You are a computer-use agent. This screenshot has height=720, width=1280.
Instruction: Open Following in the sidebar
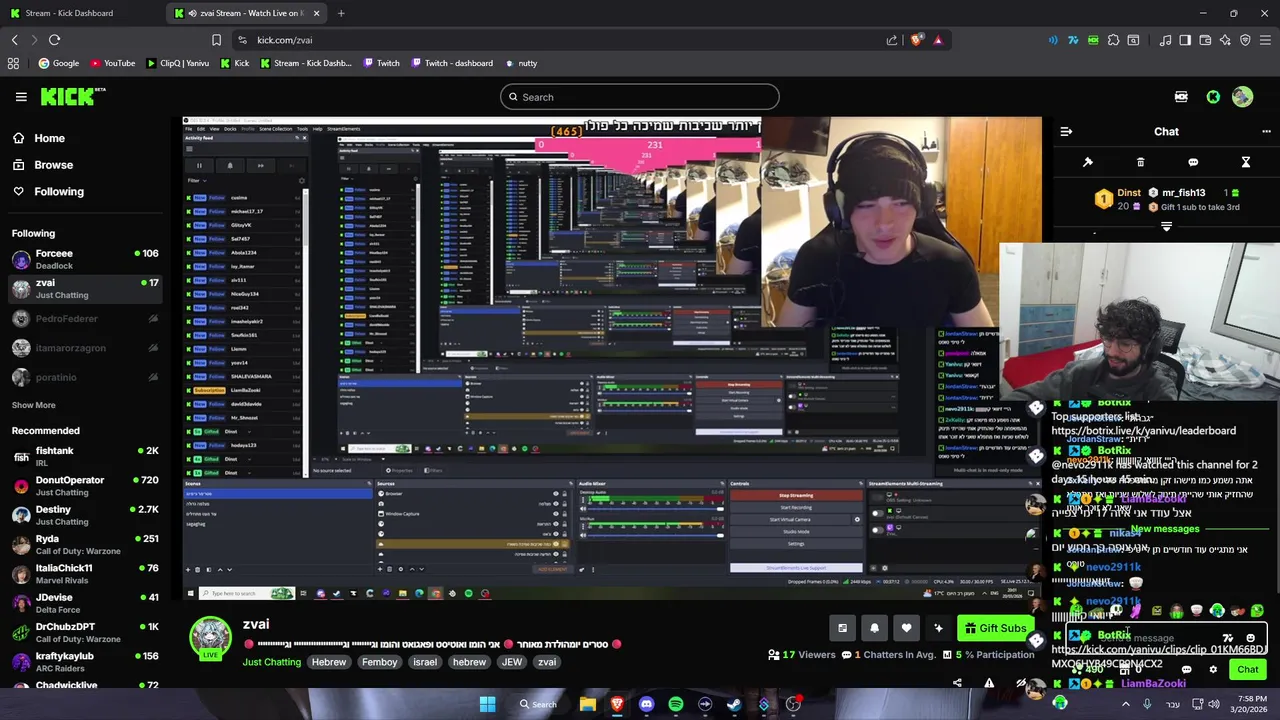(59, 192)
